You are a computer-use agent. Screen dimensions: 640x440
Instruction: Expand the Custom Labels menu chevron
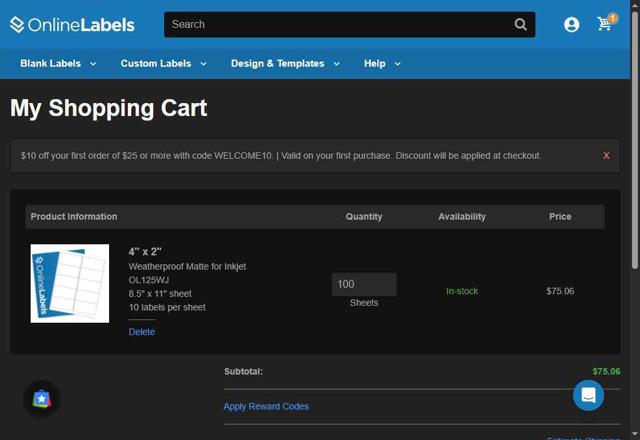pos(203,64)
